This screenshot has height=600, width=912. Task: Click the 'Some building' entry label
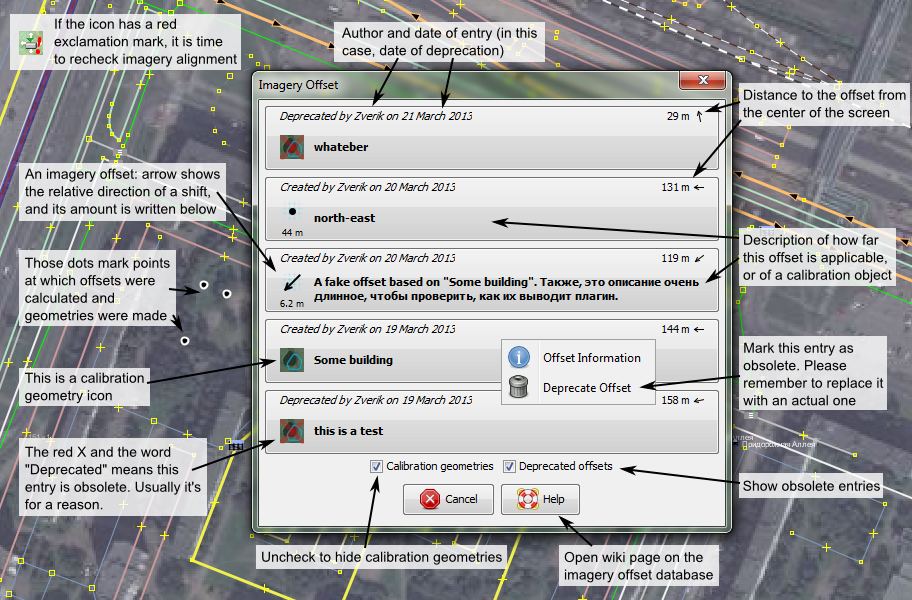click(x=353, y=360)
